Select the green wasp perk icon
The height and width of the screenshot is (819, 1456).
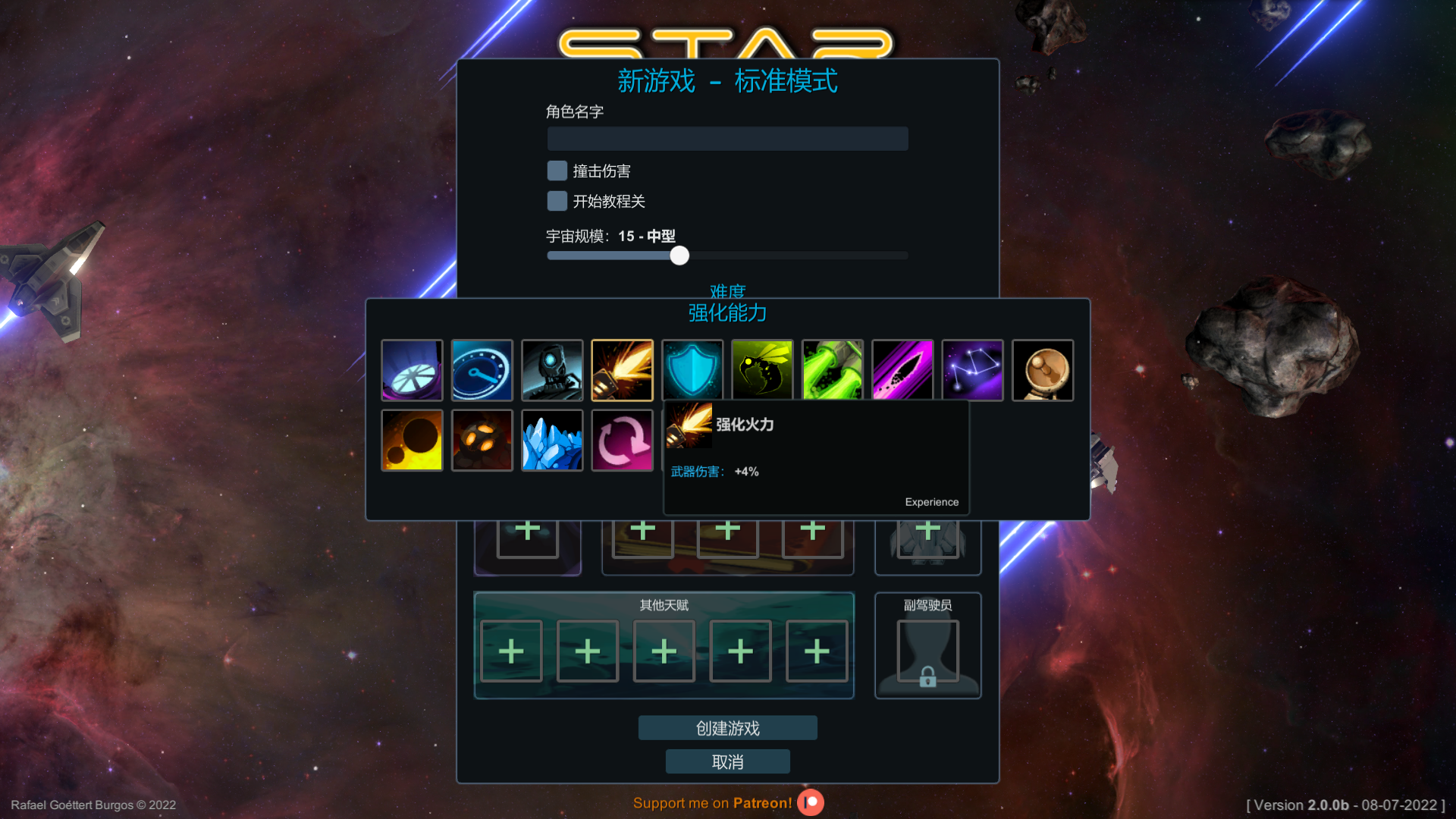click(x=762, y=370)
